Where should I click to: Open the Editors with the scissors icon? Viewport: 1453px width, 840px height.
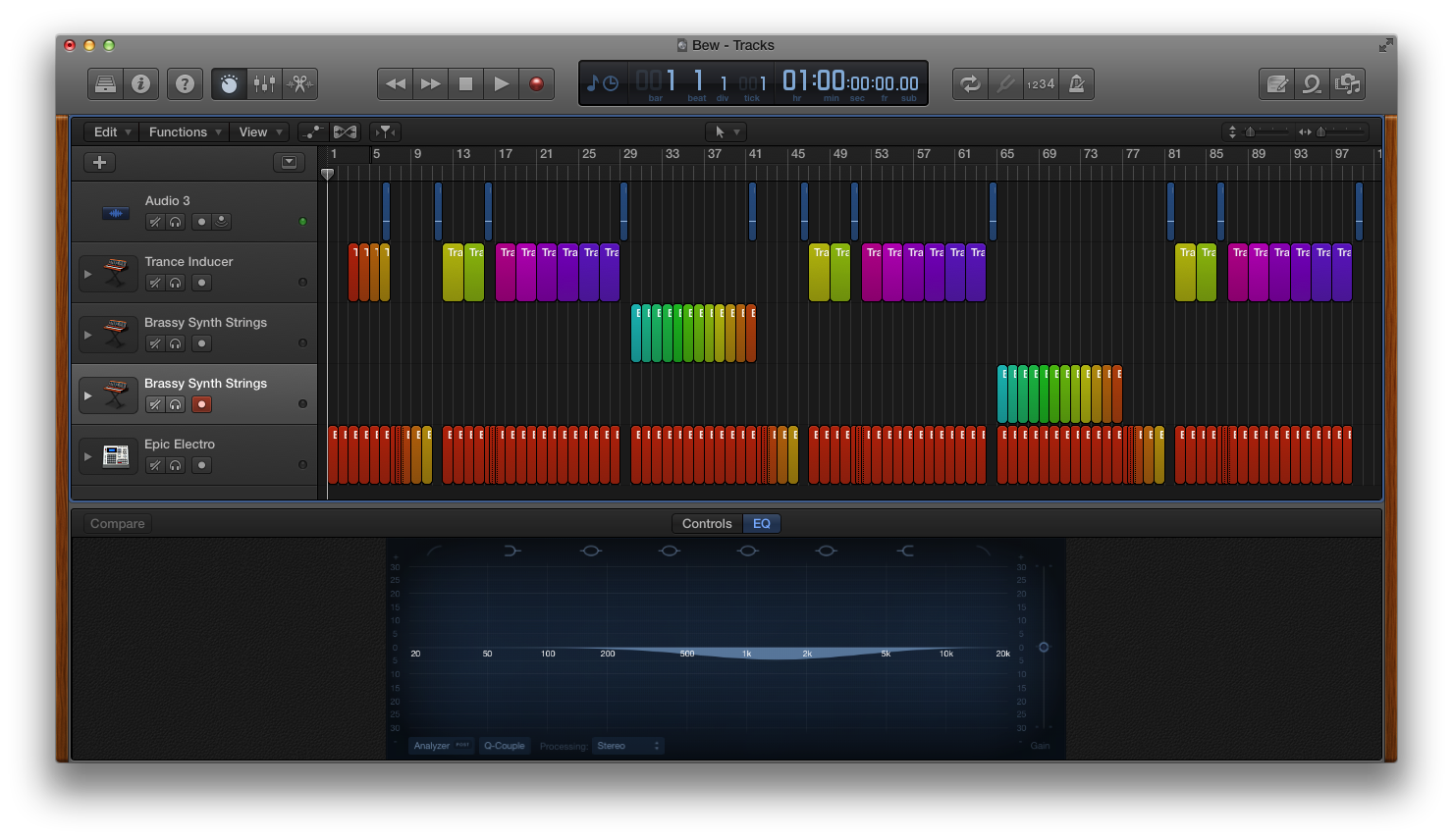tap(299, 84)
